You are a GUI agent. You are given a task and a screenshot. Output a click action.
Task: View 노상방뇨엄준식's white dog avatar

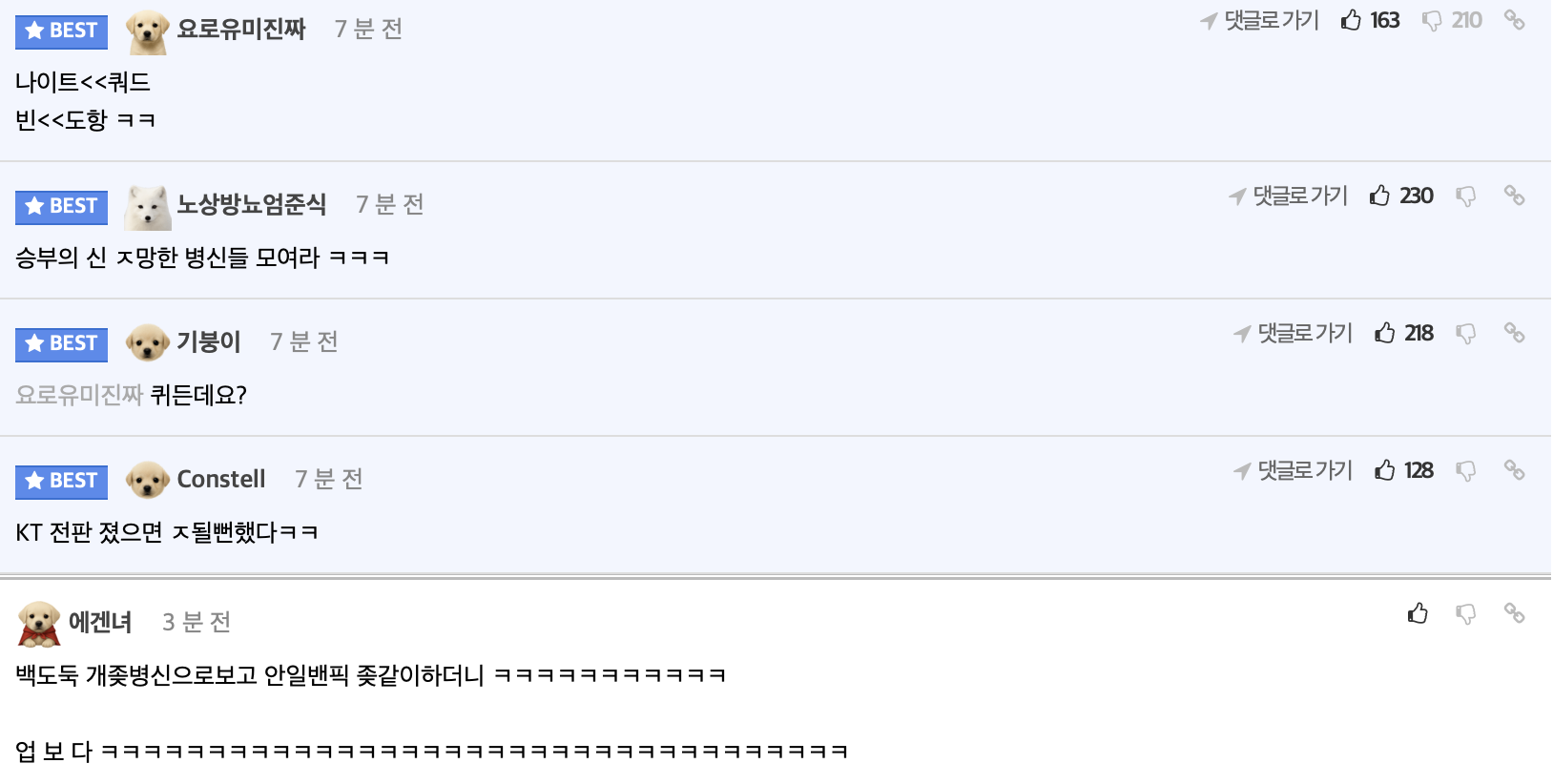148,208
